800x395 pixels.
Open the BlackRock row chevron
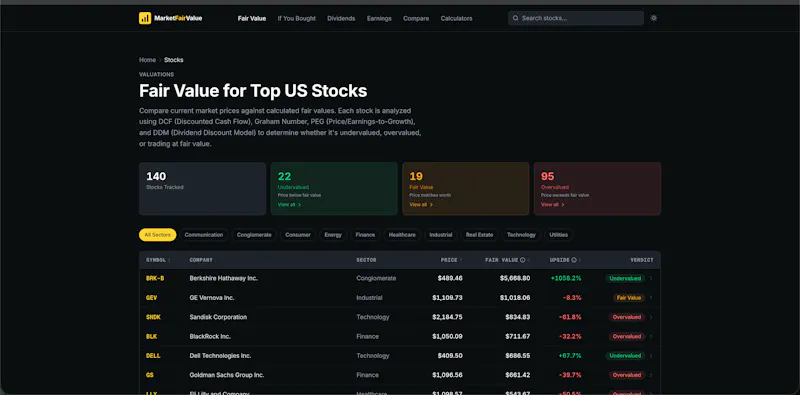tap(651, 337)
